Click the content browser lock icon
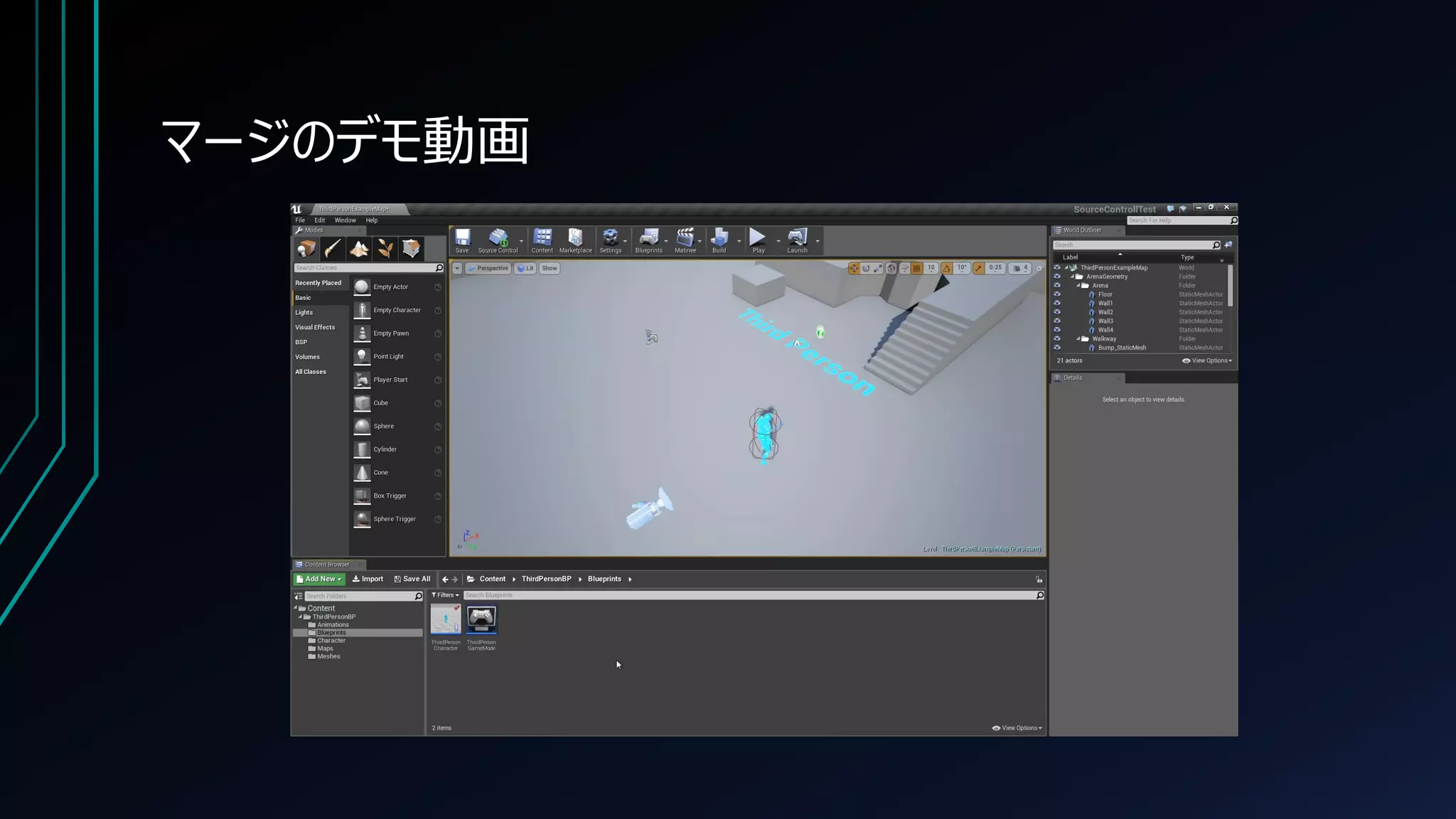 [1039, 579]
